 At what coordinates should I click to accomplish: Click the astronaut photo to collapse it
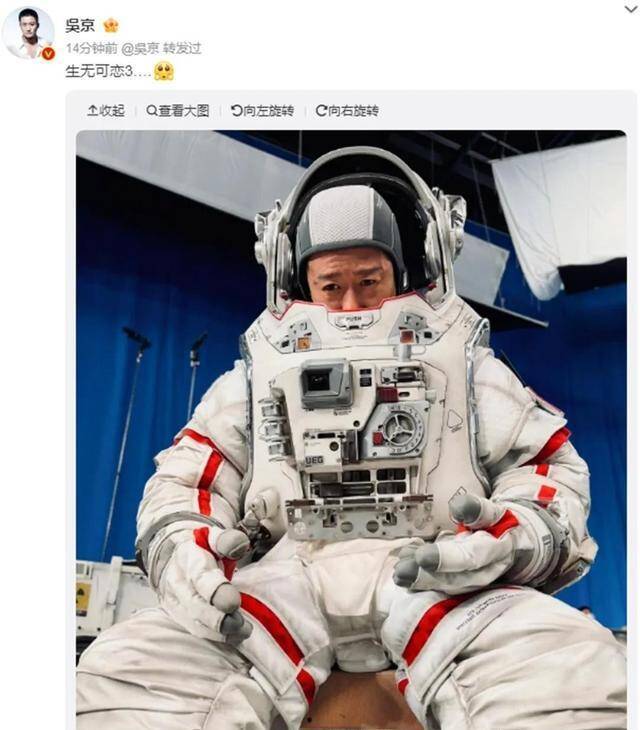pyautogui.click(x=351, y=430)
